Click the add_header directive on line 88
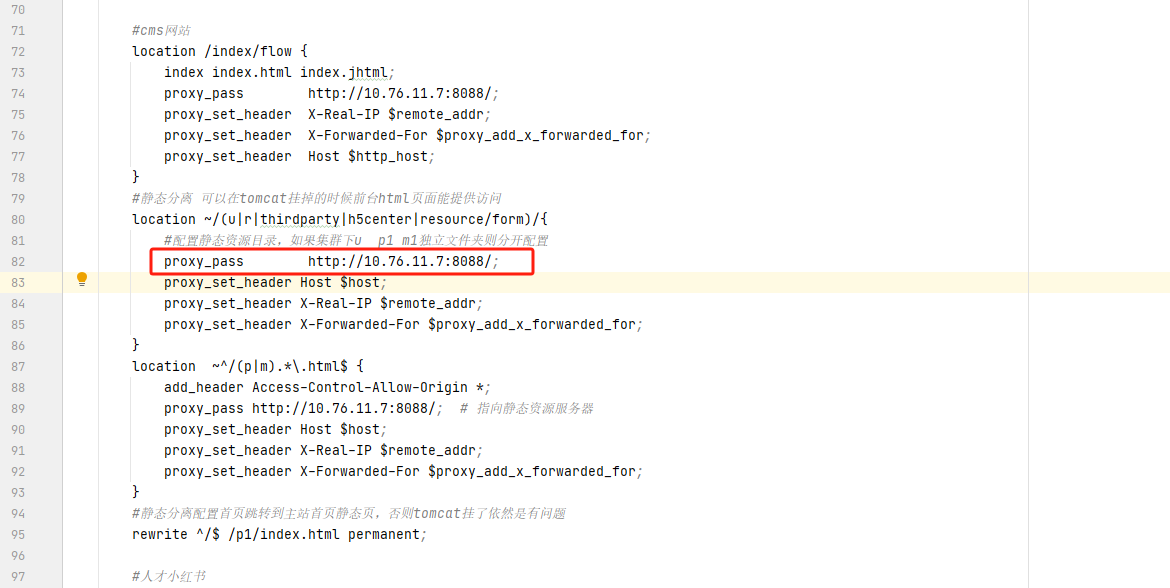 [x=204, y=387]
